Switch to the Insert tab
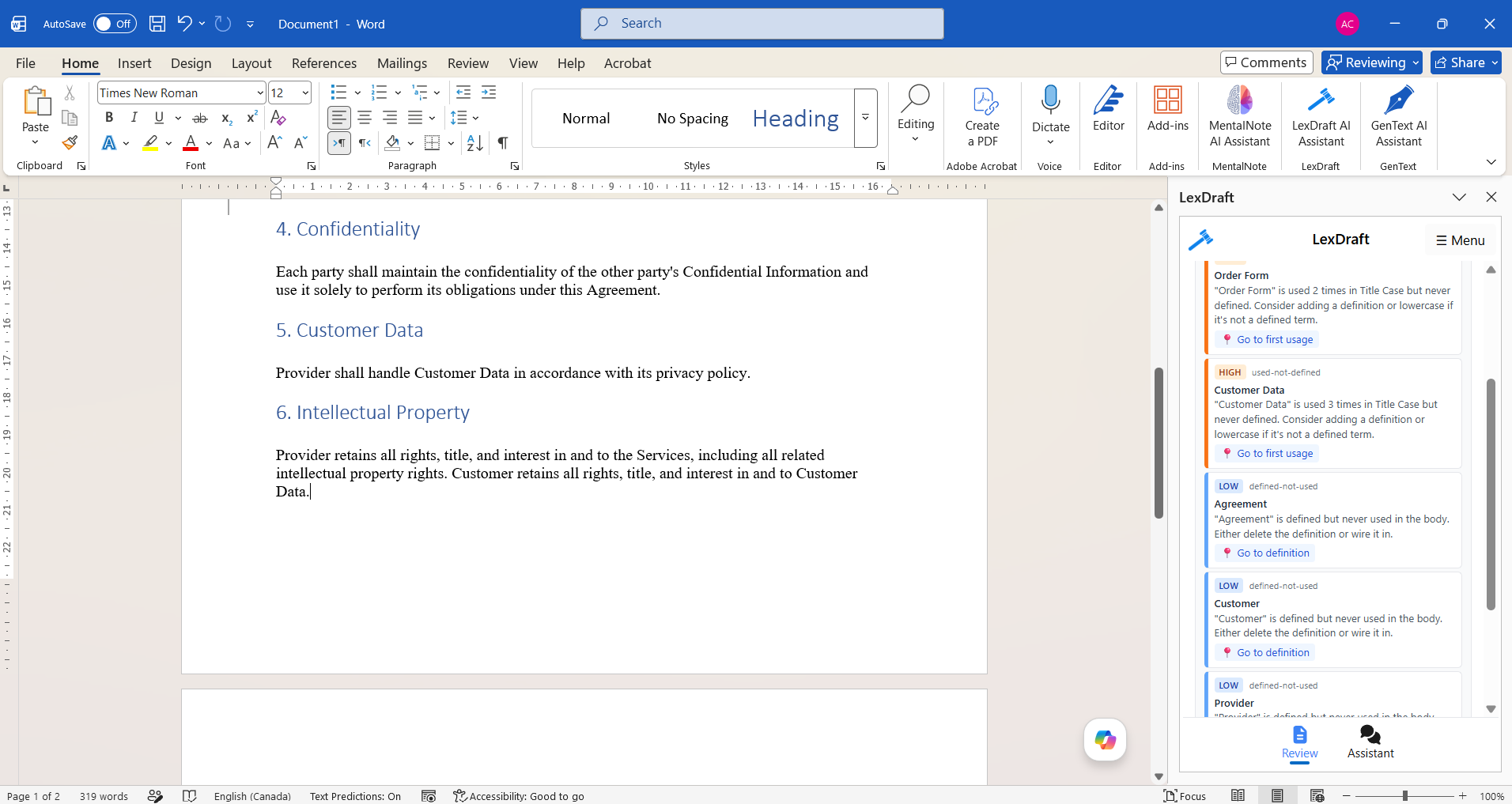1512x804 pixels. pyautogui.click(x=134, y=63)
